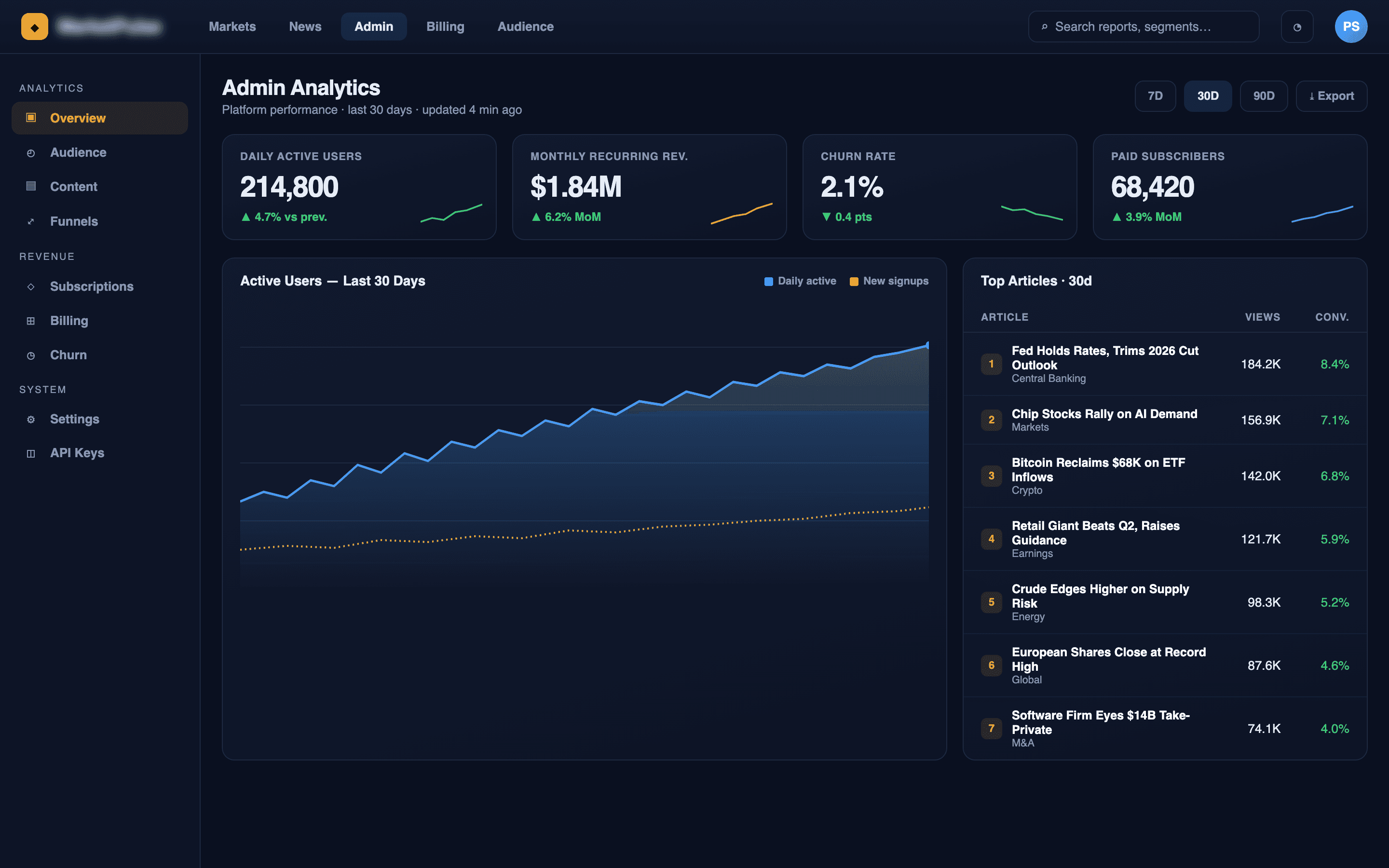
Task: Export the analytics report
Action: click(x=1331, y=96)
